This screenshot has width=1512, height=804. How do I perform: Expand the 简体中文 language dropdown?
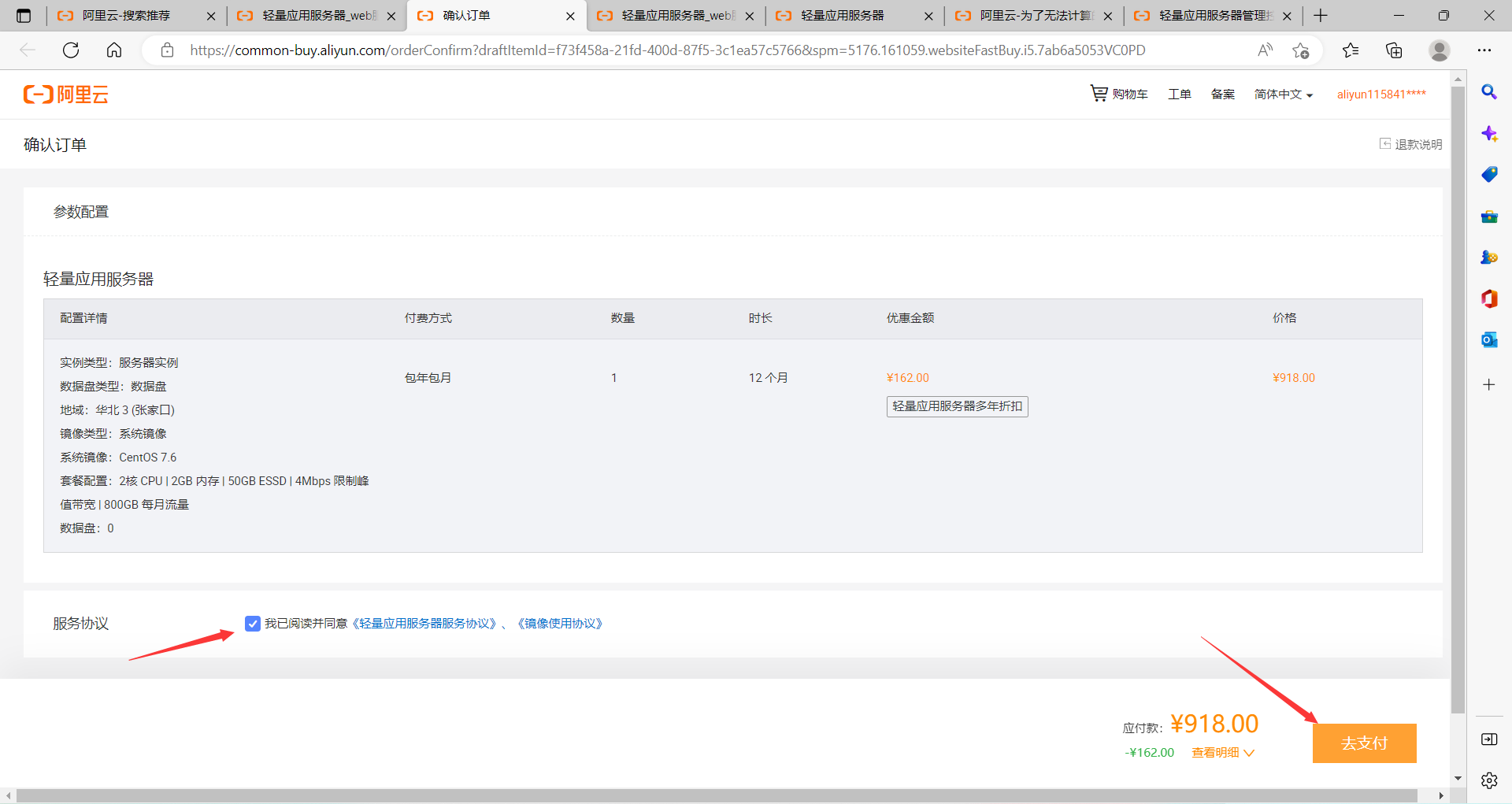1284,94
